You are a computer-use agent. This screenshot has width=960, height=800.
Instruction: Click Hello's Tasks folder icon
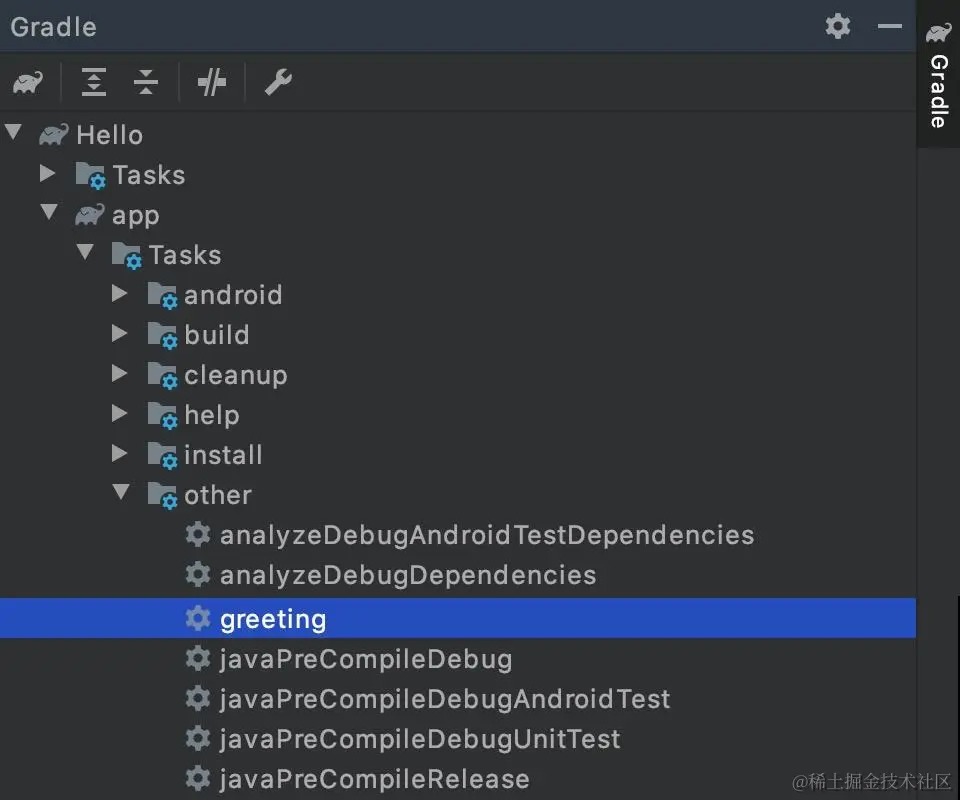point(91,176)
